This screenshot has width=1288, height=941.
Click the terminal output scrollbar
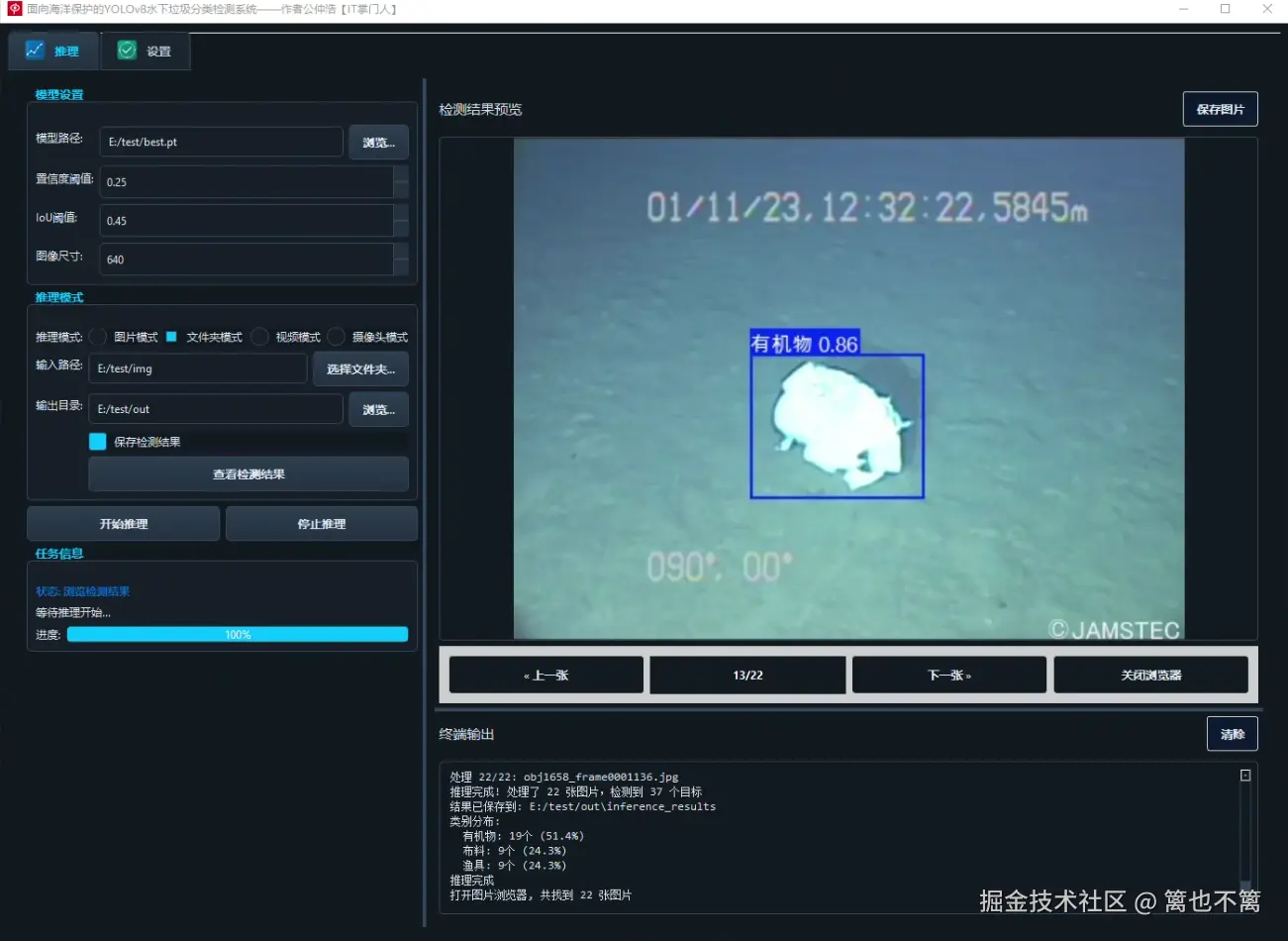(x=1245, y=832)
